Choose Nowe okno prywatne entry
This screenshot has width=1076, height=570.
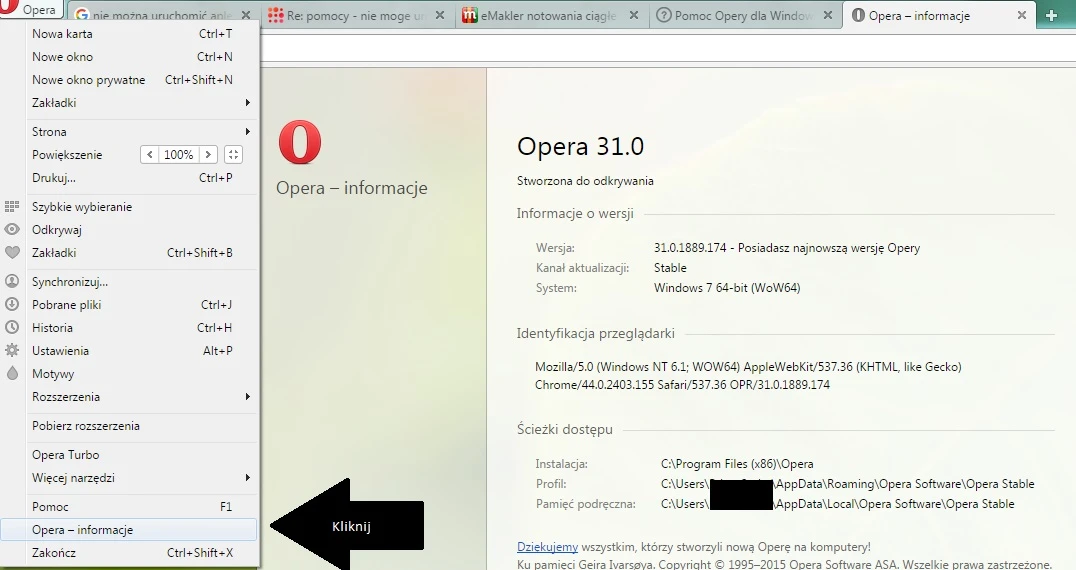coord(130,80)
